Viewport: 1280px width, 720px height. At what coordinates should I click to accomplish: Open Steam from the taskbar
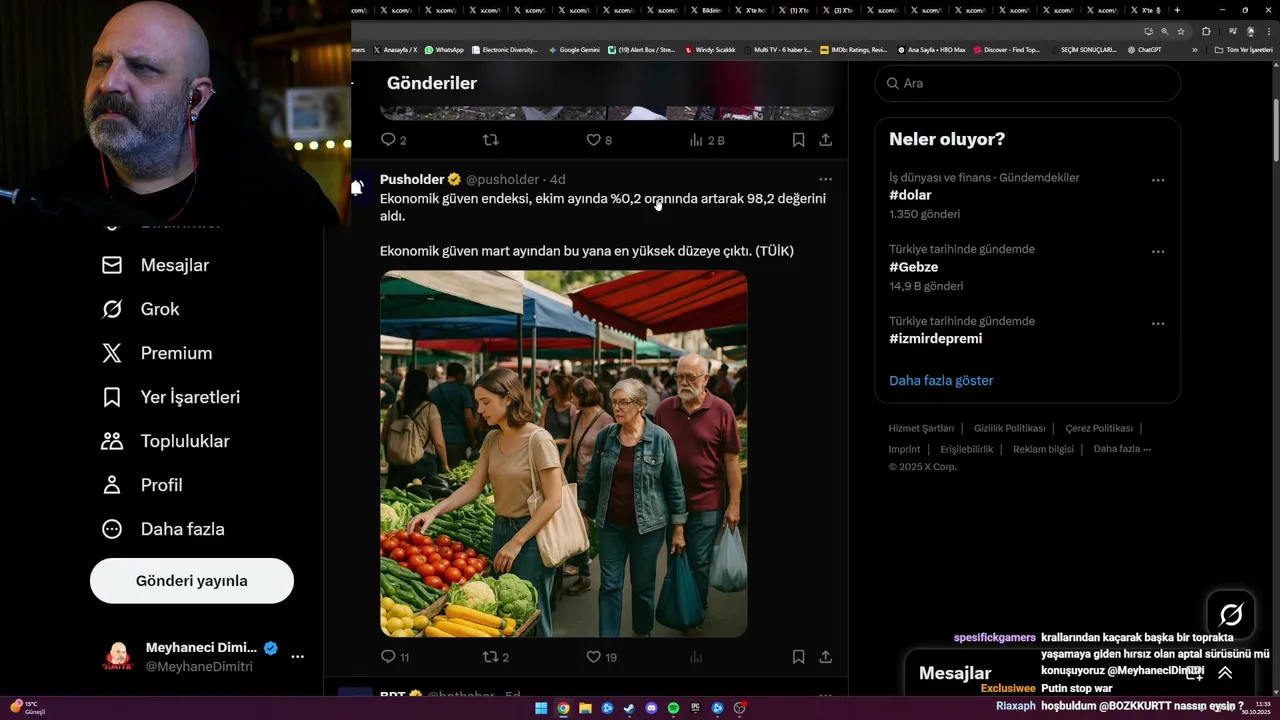point(629,708)
